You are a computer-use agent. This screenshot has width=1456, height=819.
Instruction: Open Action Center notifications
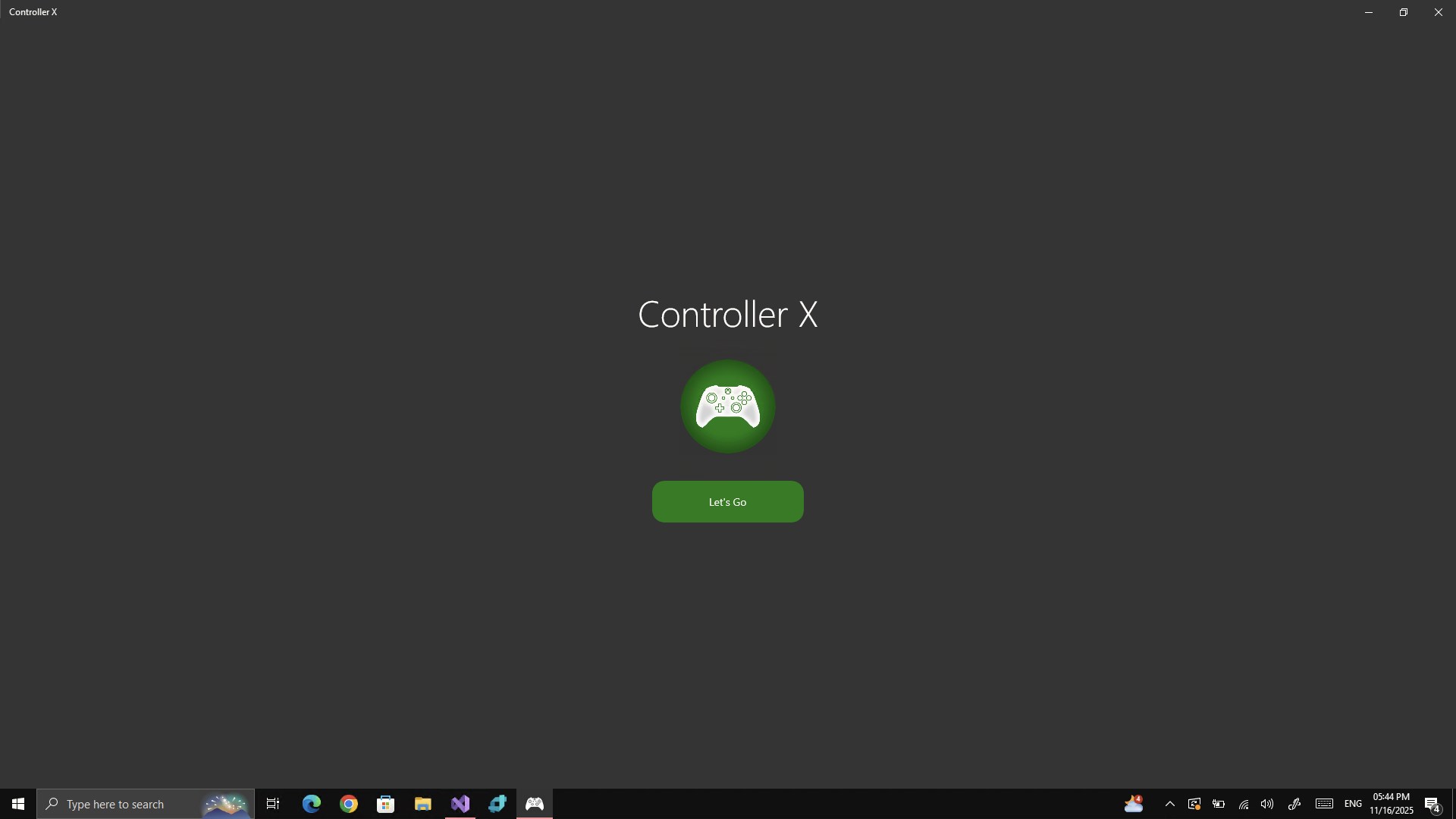(x=1432, y=804)
